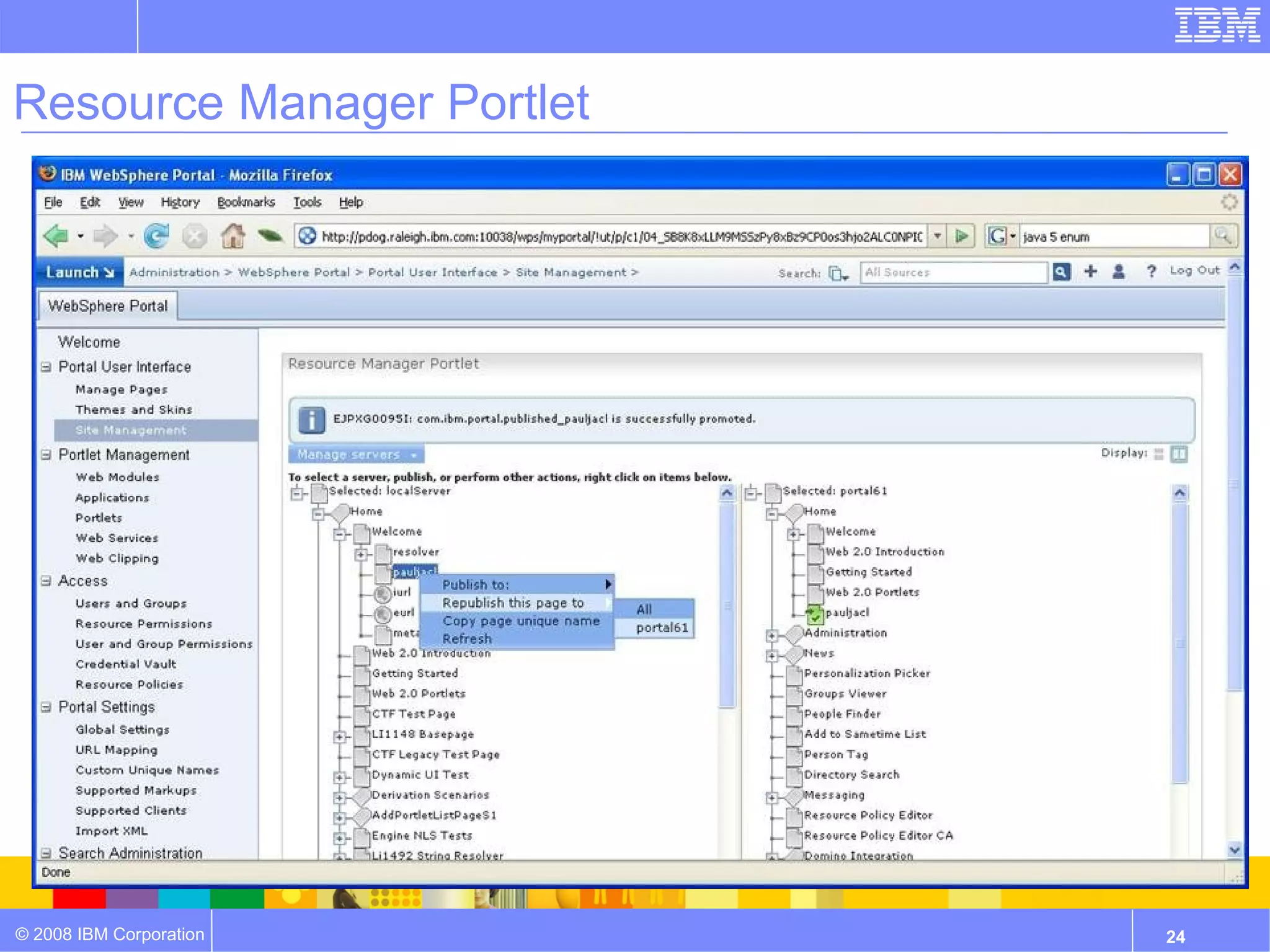Open the URL history dropdown arrow
Screen dimensions: 1270x952
coord(937,236)
